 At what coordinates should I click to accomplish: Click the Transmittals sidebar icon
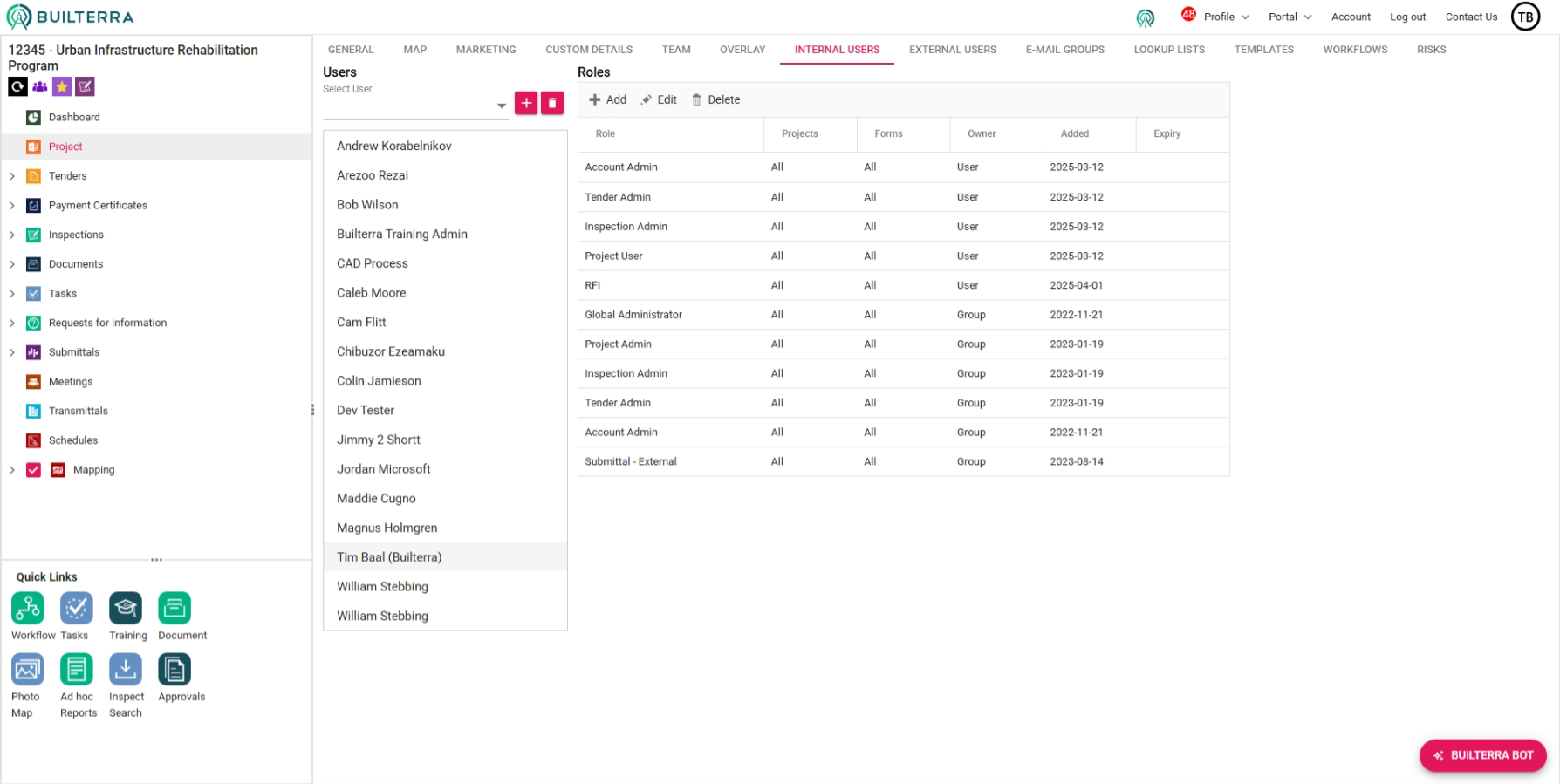click(x=33, y=411)
